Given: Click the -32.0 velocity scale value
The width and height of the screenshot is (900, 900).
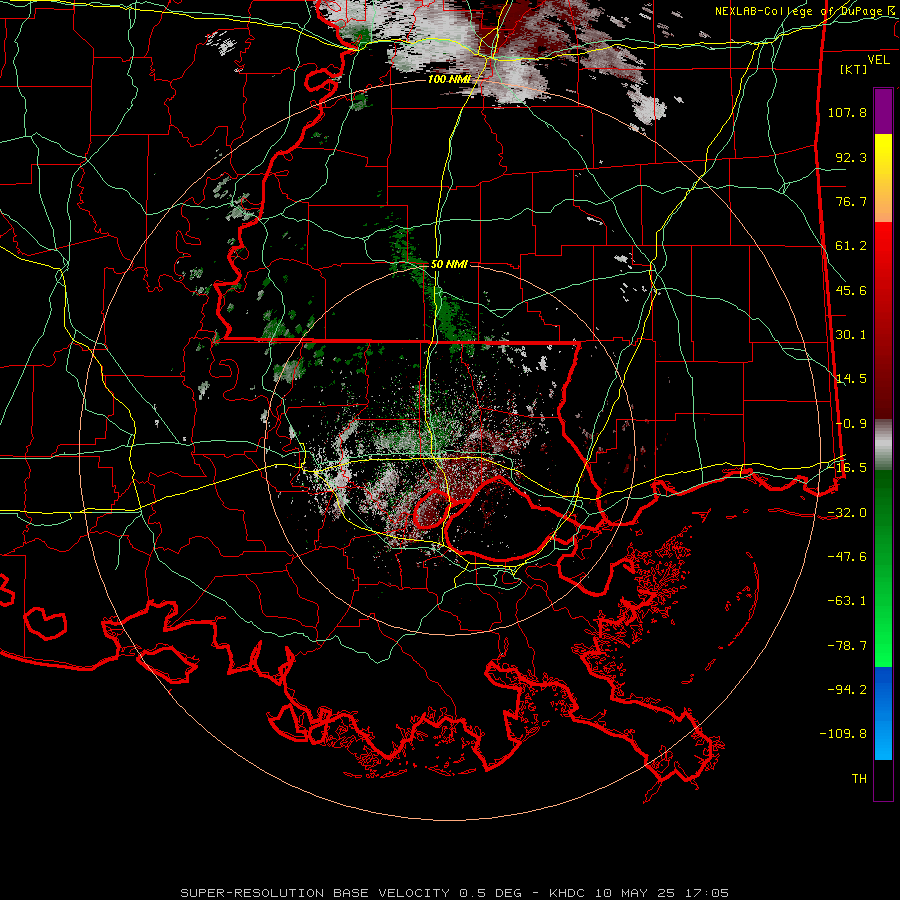Looking at the screenshot, I should coord(847,513).
